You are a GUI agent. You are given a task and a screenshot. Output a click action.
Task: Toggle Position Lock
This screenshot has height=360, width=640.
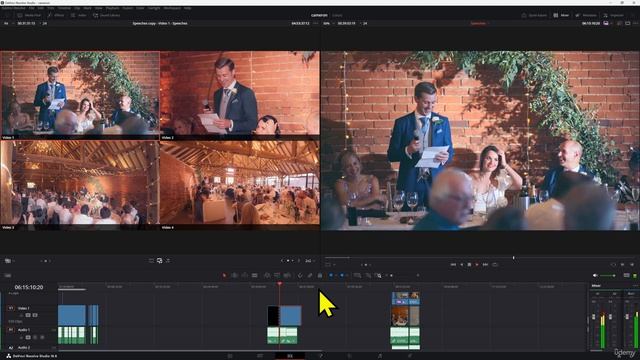pos(320,276)
